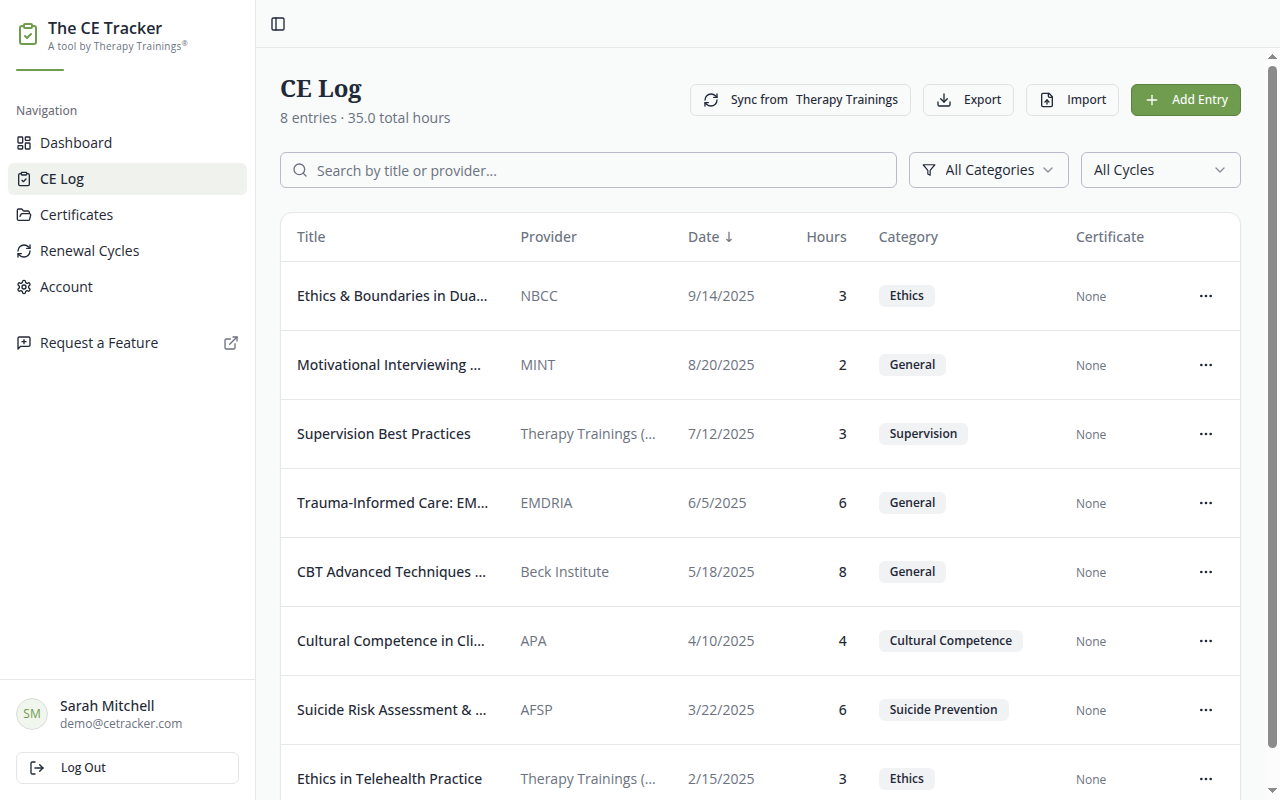Focus the search by title or provider field

click(588, 170)
